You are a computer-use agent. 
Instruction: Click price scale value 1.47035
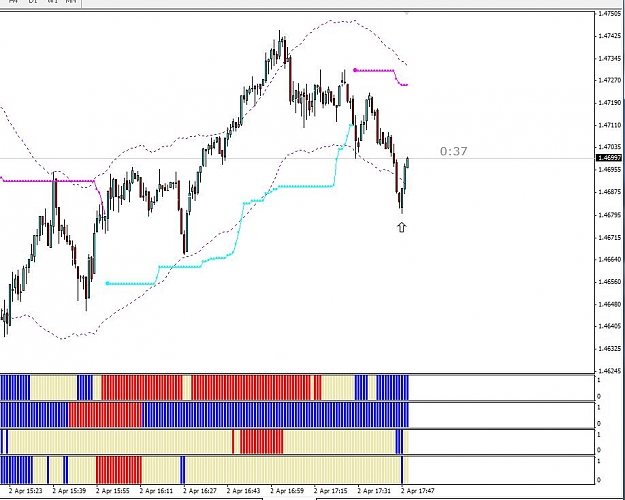click(x=609, y=147)
